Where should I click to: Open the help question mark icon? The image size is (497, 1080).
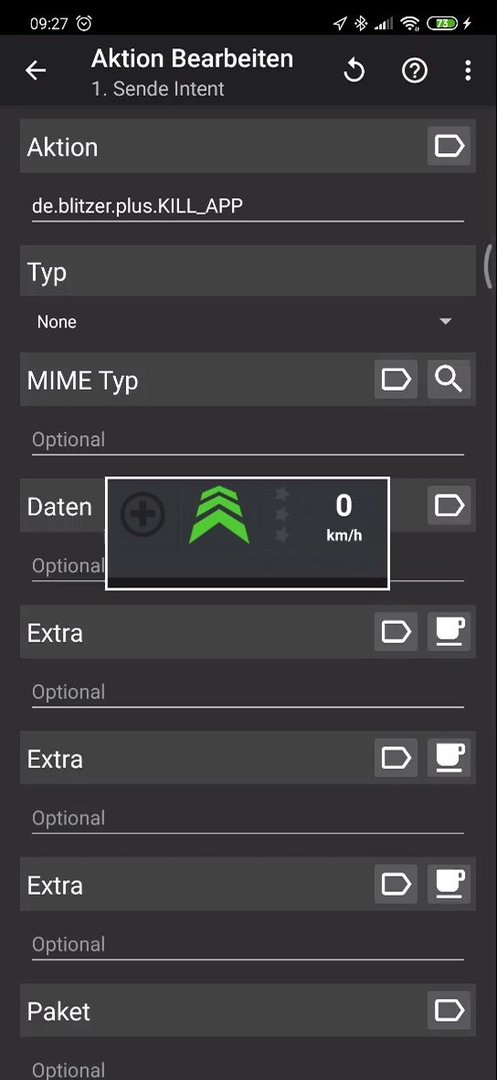pos(414,70)
